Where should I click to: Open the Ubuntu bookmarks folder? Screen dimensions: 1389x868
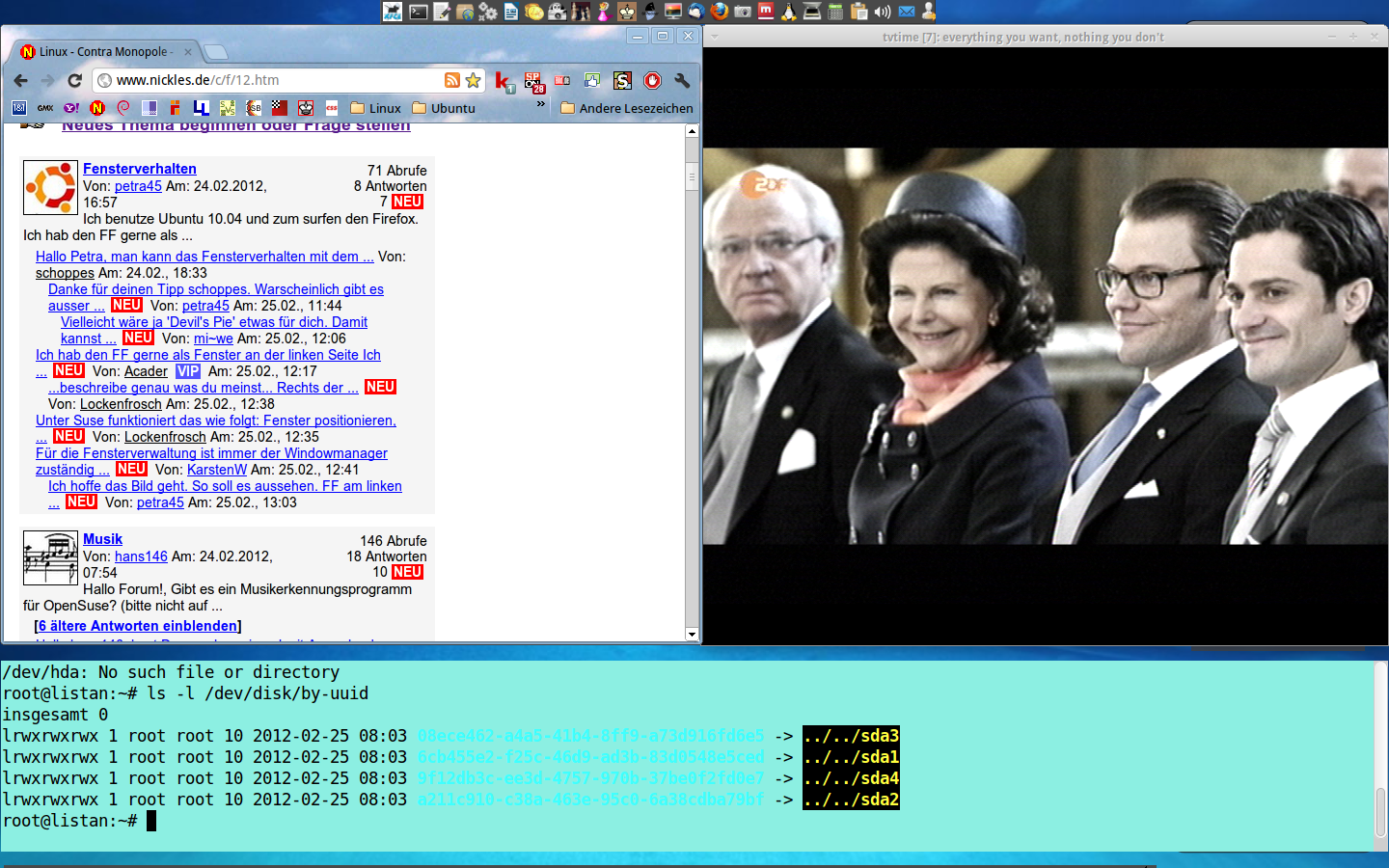point(444,108)
